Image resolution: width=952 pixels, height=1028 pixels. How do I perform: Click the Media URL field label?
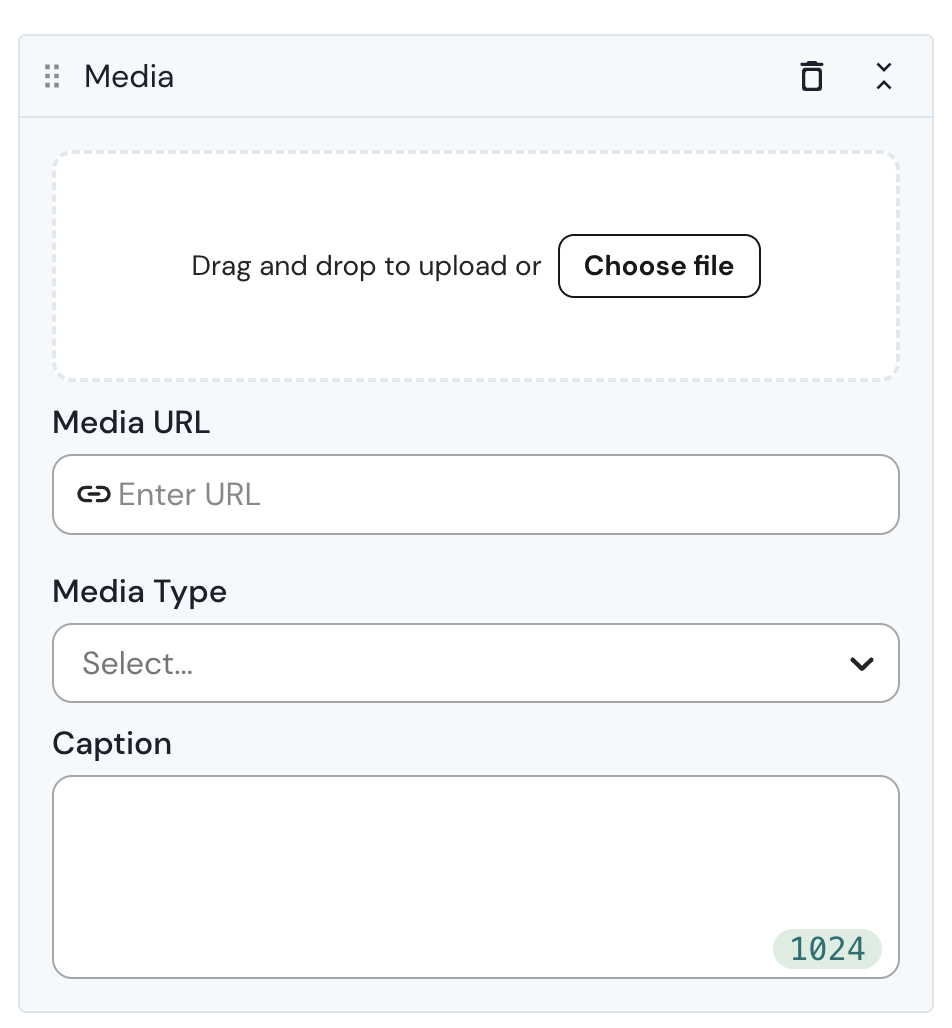coord(131,423)
